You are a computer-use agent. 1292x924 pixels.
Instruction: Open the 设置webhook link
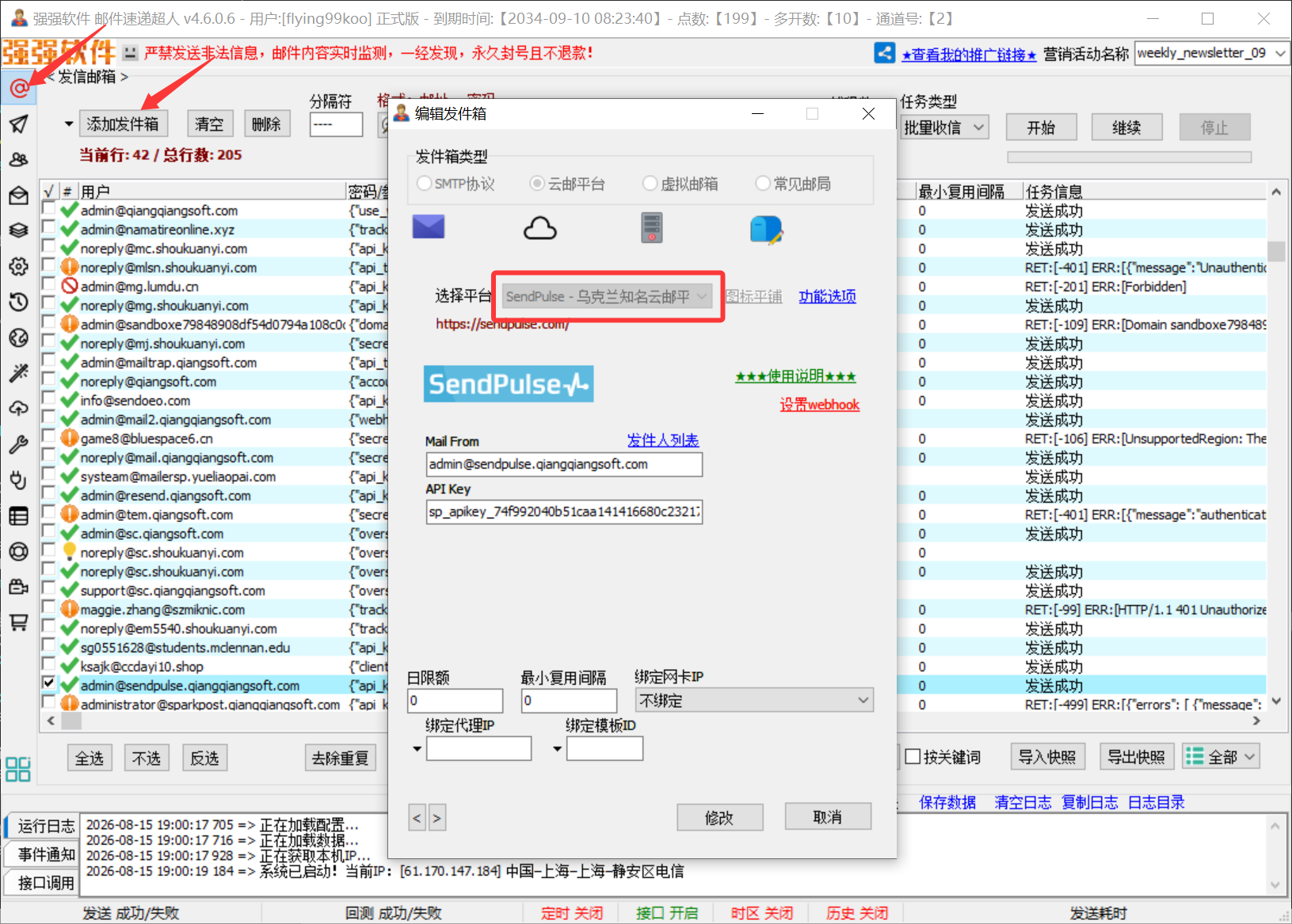(819, 405)
